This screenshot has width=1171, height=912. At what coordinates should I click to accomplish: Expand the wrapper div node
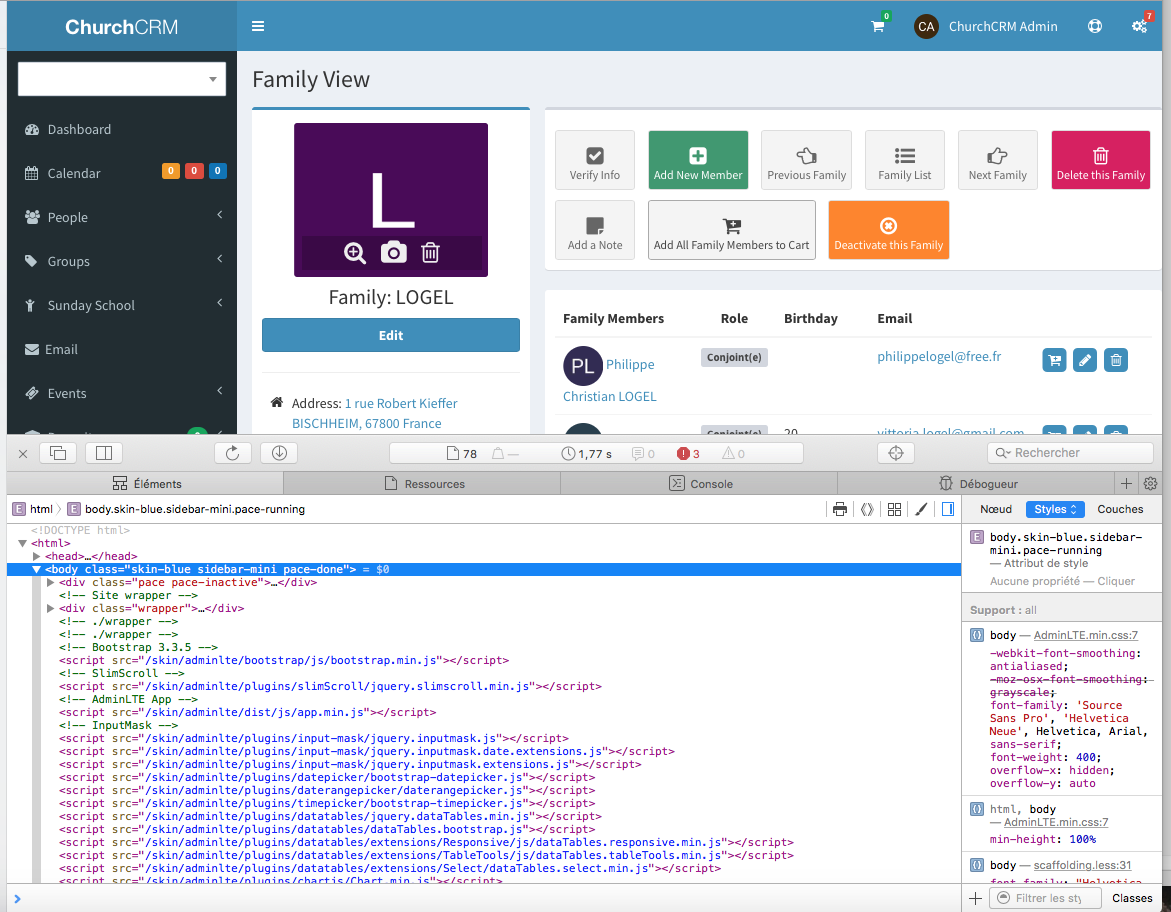(x=51, y=609)
